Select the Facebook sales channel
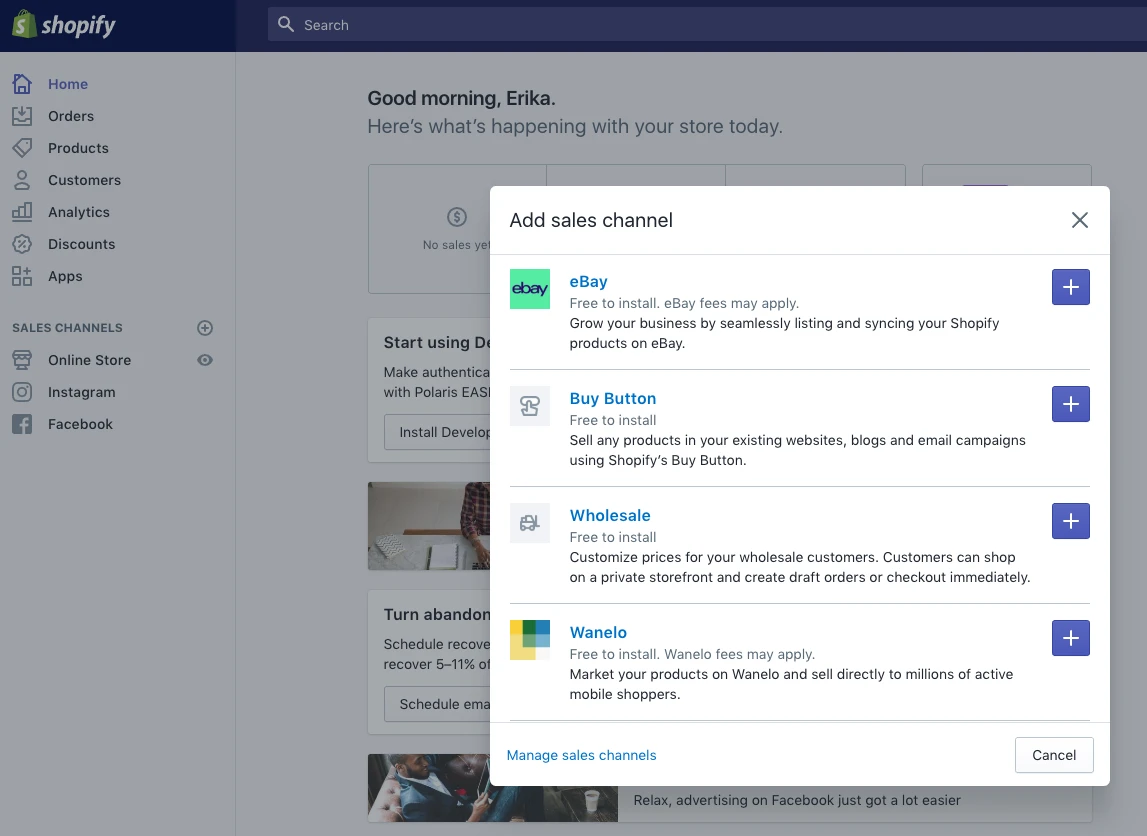 (x=80, y=424)
